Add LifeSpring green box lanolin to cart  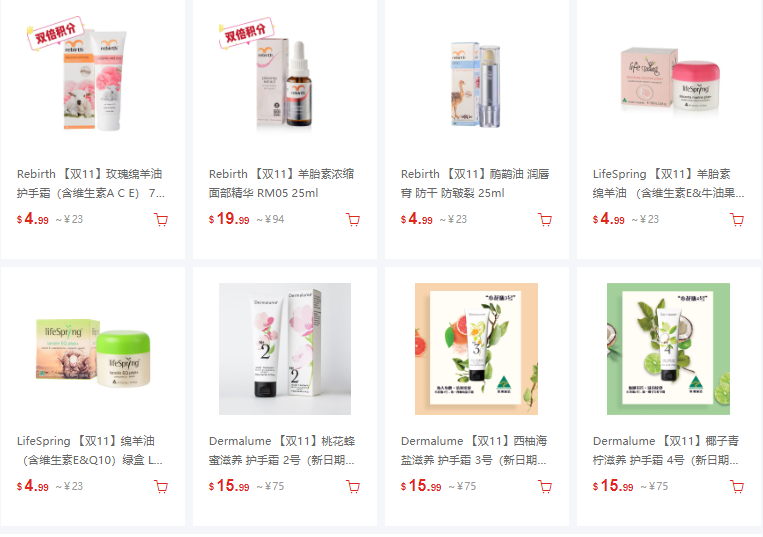point(161,487)
